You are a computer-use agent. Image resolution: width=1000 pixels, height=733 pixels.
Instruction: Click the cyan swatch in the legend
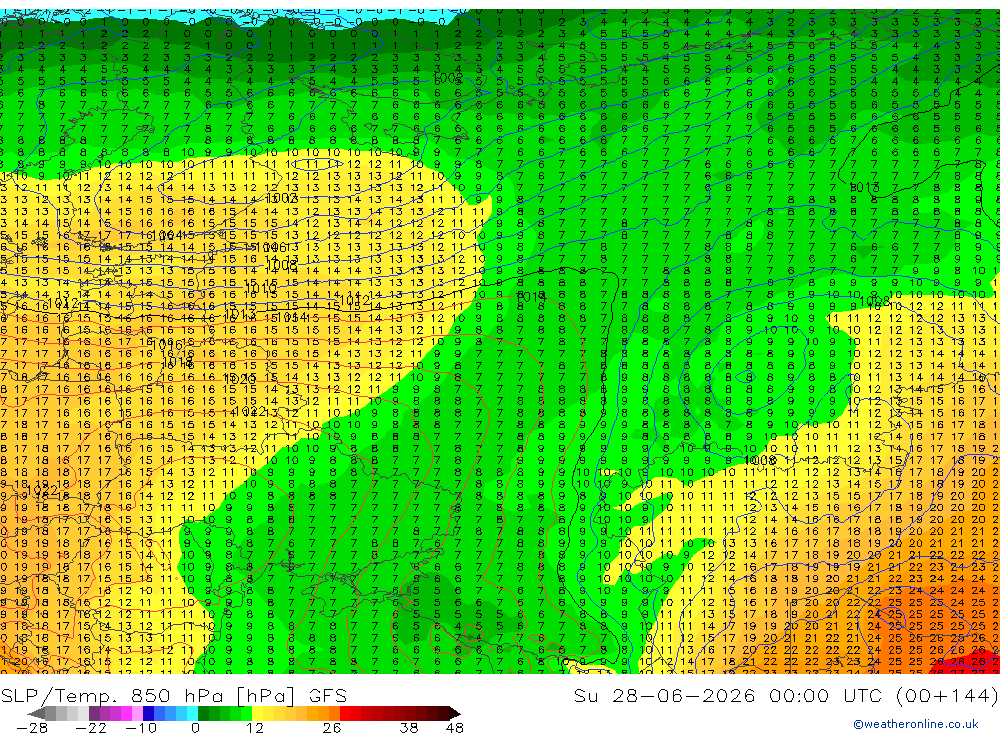(192, 713)
